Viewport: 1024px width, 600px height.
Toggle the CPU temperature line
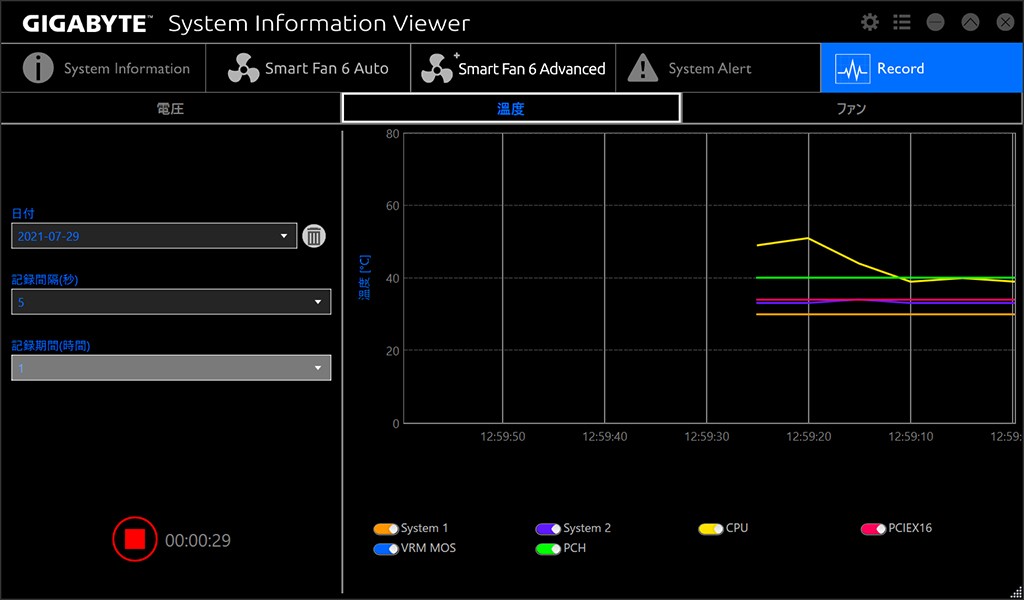click(x=711, y=528)
